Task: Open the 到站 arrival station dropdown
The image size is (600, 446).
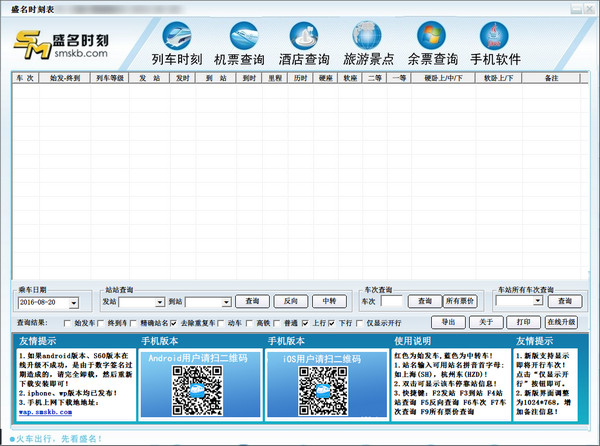Action: pos(225,301)
